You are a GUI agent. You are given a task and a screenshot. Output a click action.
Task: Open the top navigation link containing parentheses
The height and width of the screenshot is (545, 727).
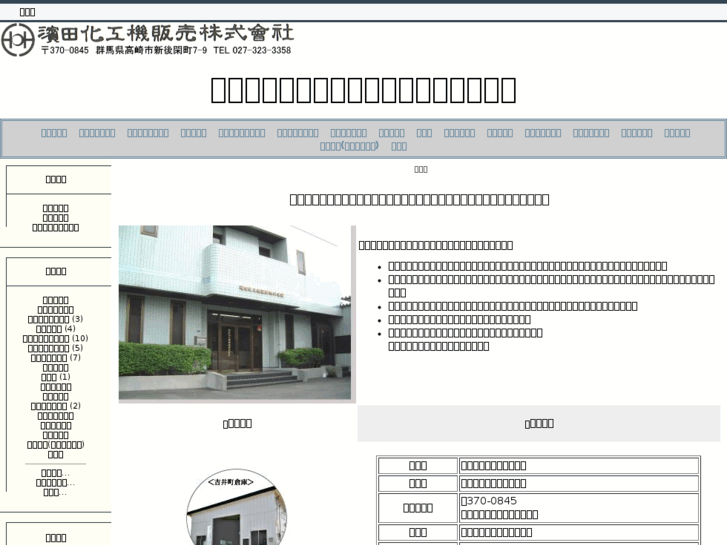(349, 146)
